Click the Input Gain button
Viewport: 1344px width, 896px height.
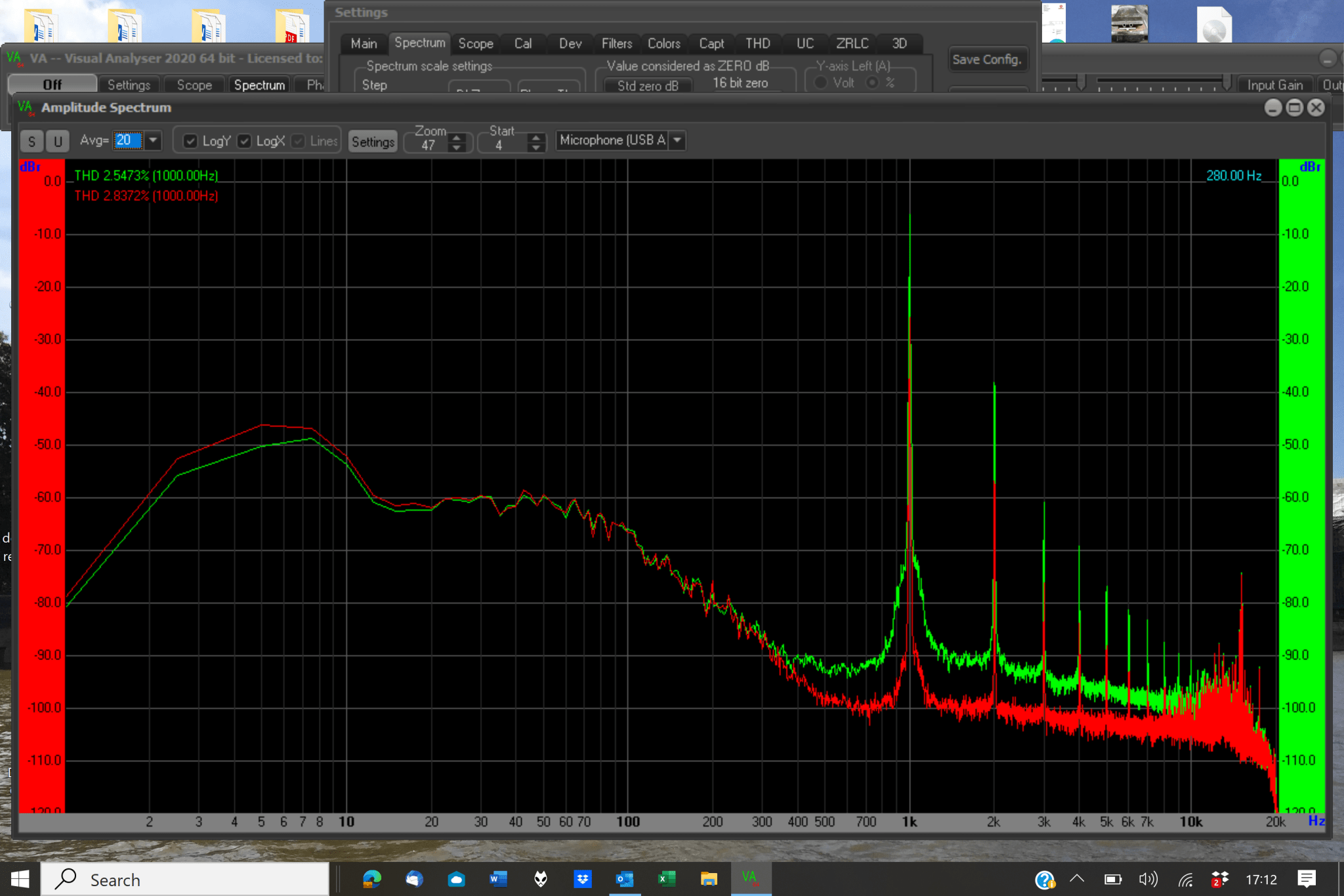pos(1274,85)
